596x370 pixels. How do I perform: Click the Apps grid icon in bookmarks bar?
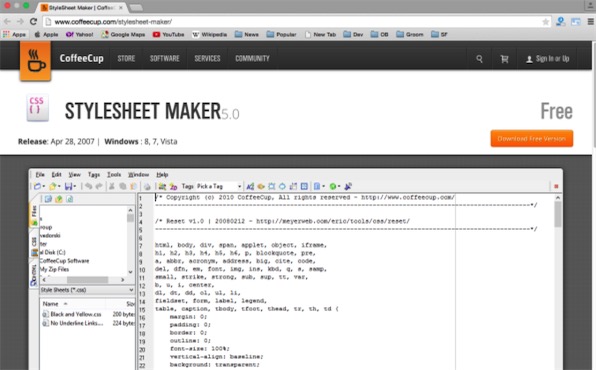6,34
